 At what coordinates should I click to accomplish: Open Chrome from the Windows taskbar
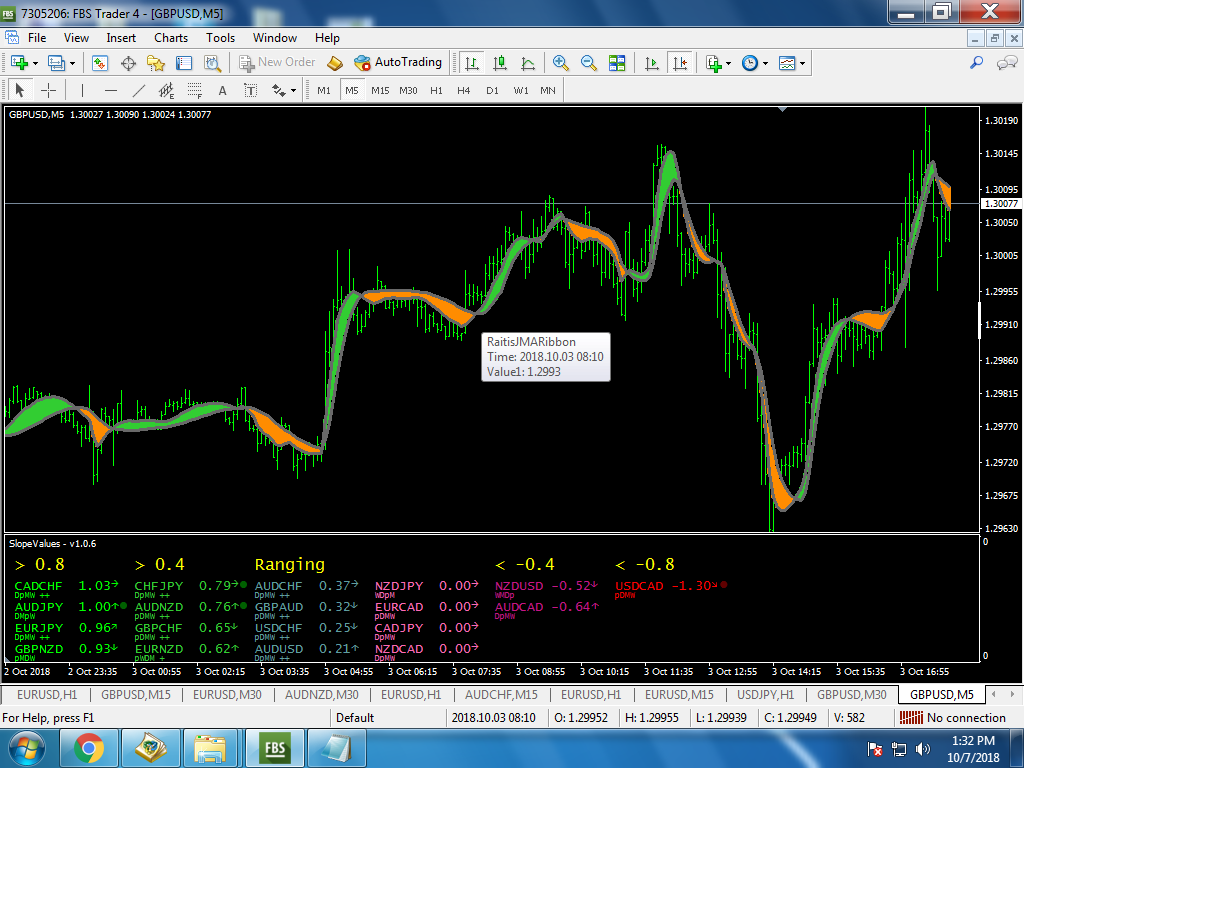pos(89,748)
